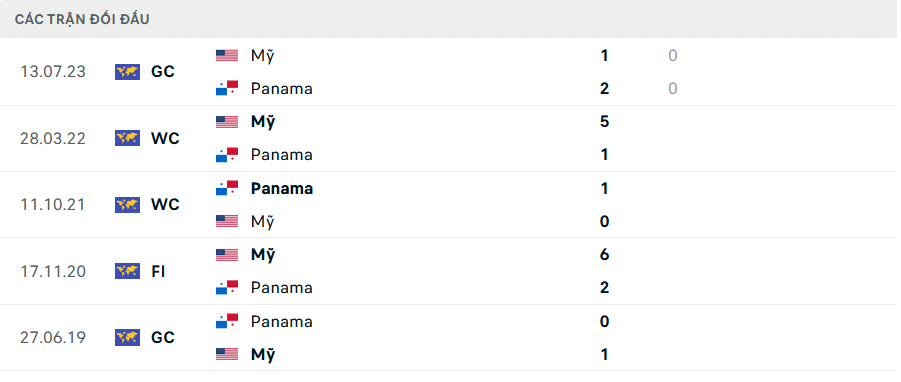Click the Panama flag in the 11.10.21 match
Image resolution: width=901 pixels, height=382 pixels.
pos(227,188)
